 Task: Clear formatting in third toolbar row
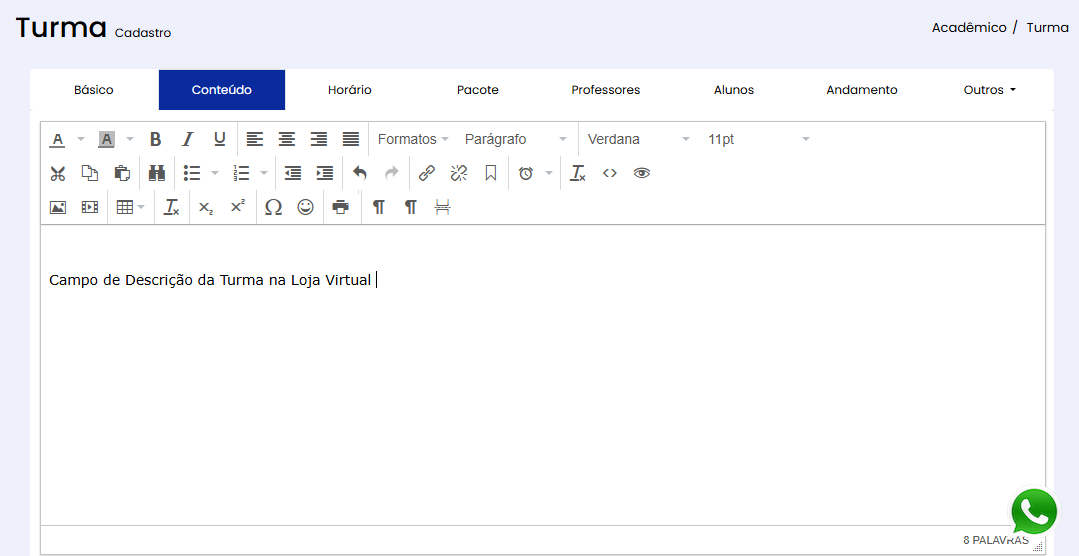[171, 207]
